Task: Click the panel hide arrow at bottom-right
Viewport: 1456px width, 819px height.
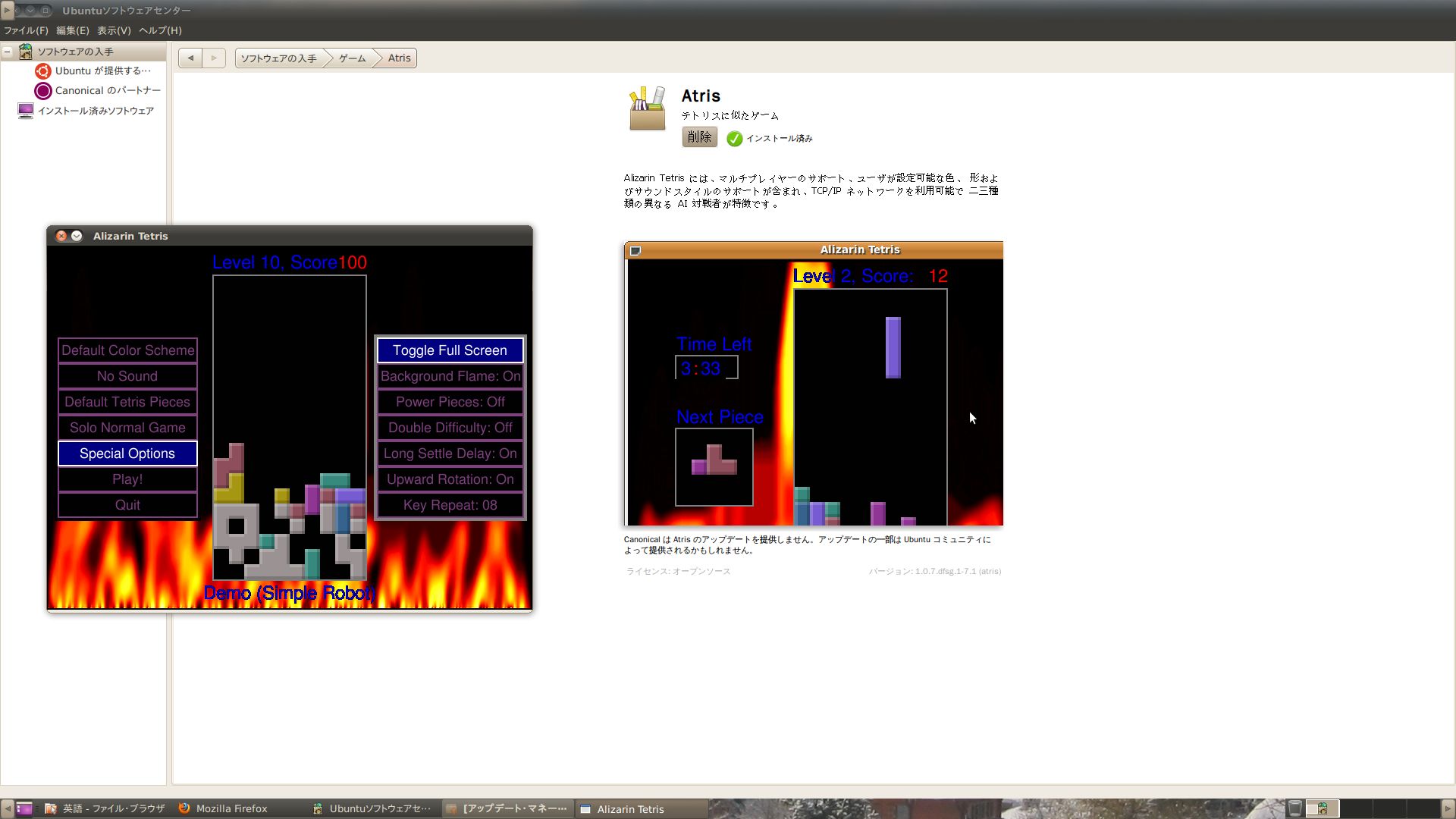Action: coord(1448,808)
